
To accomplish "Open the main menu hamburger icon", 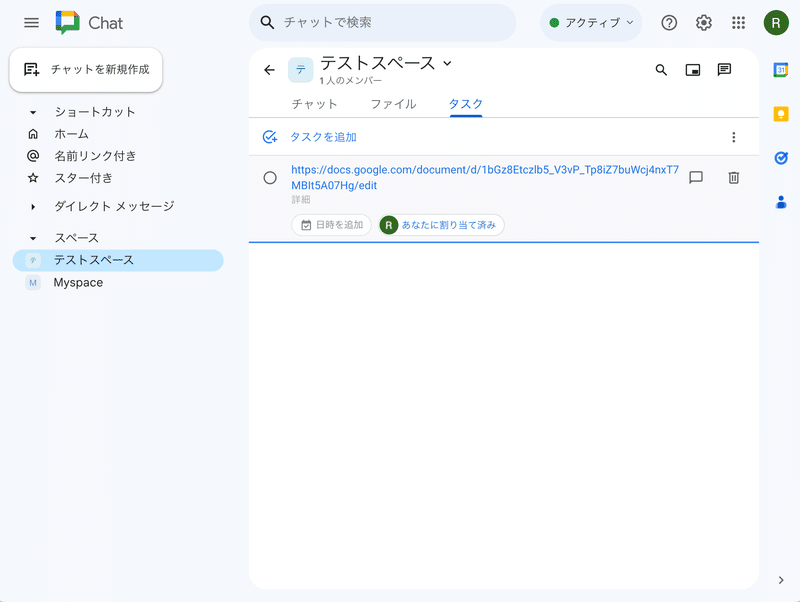I will tap(31, 22).
